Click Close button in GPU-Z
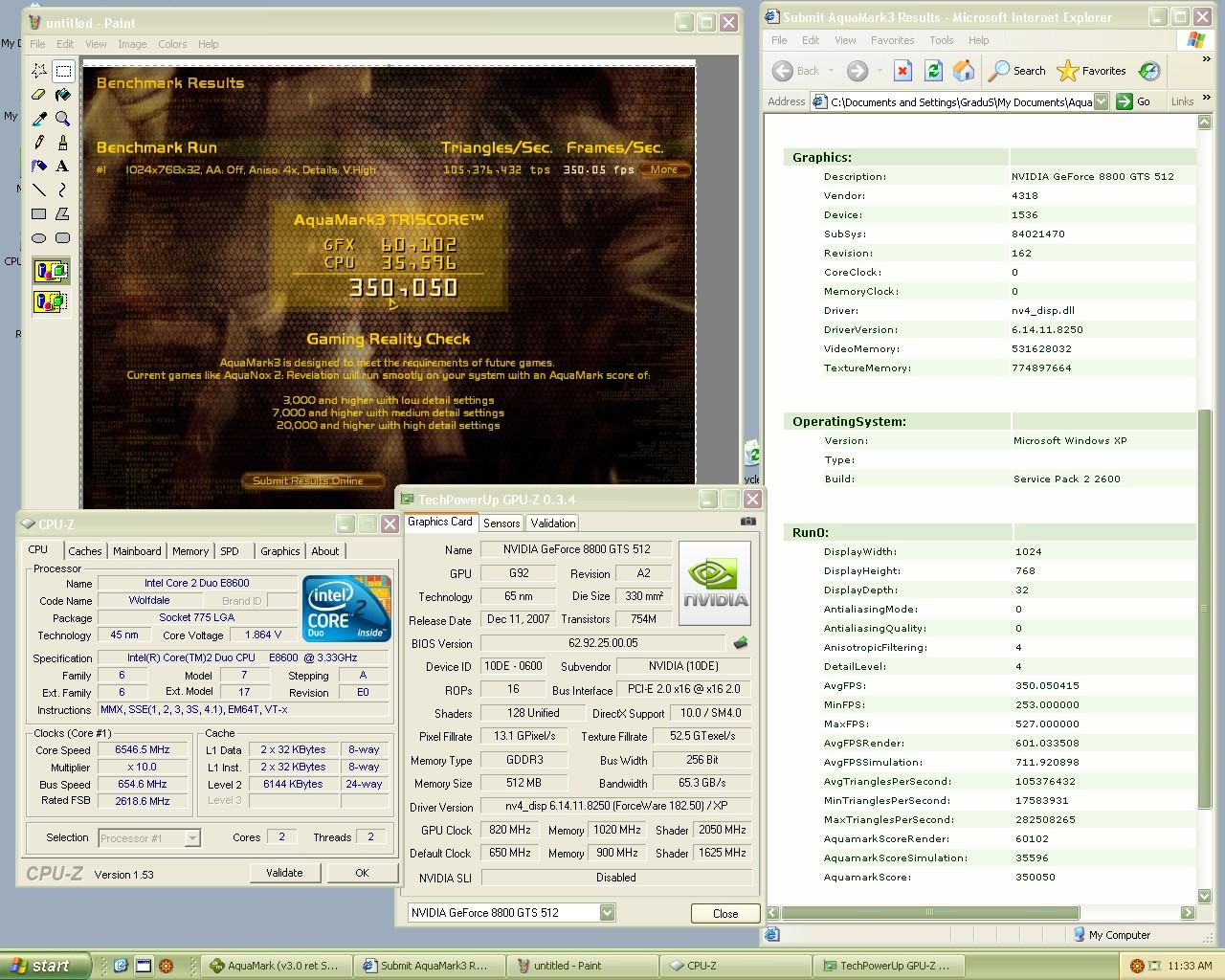The width and height of the screenshot is (1225, 980). [x=725, y=914]
